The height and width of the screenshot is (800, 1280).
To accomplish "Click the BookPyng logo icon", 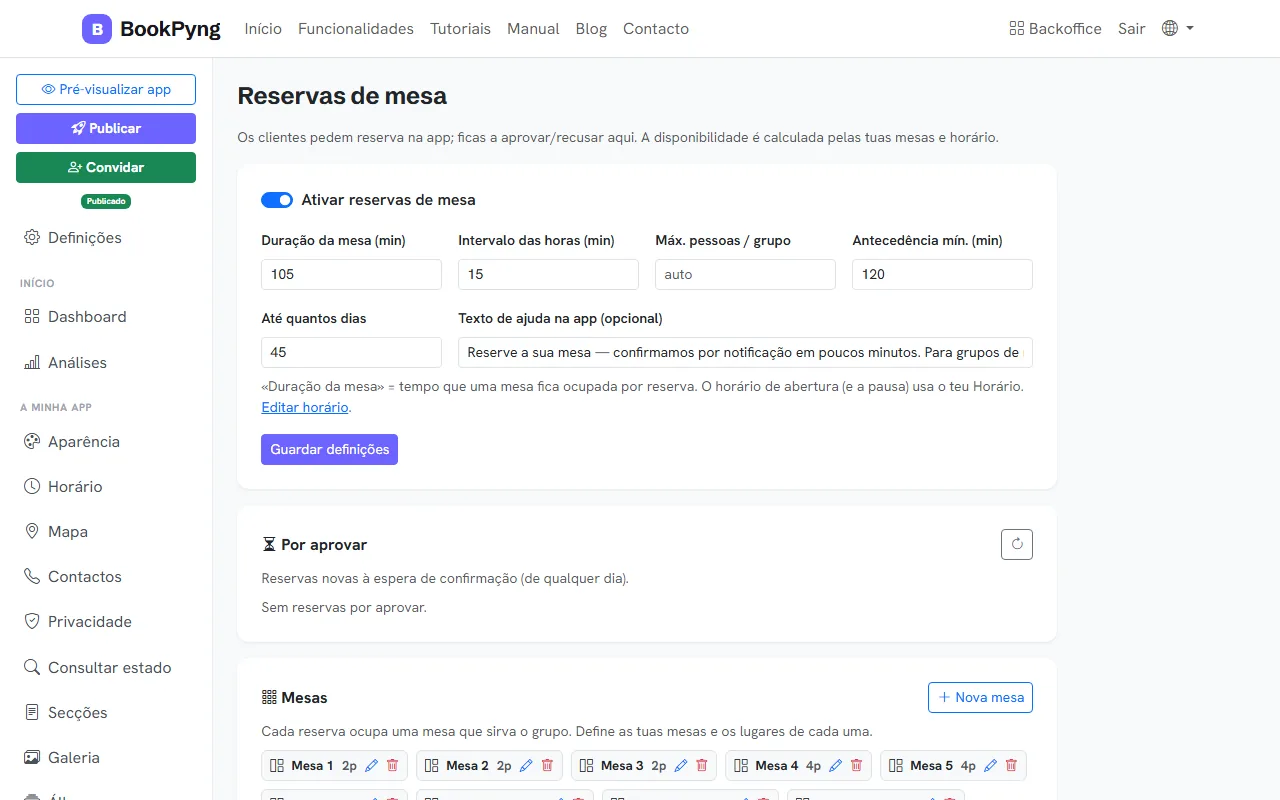I will pyautogui.click(x=97, y=29).
